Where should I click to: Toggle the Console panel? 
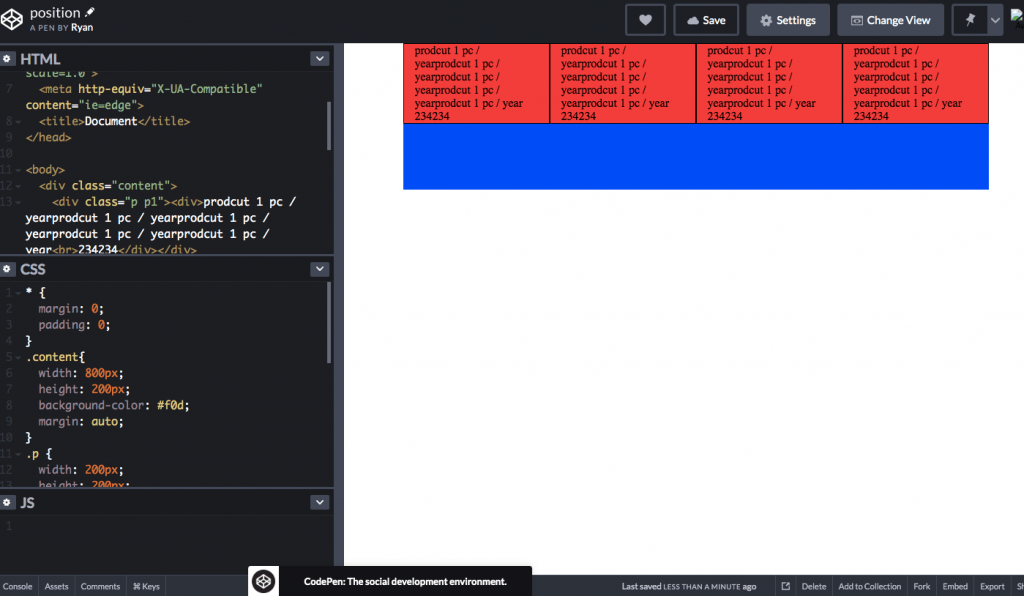click(x=17, y=586)
